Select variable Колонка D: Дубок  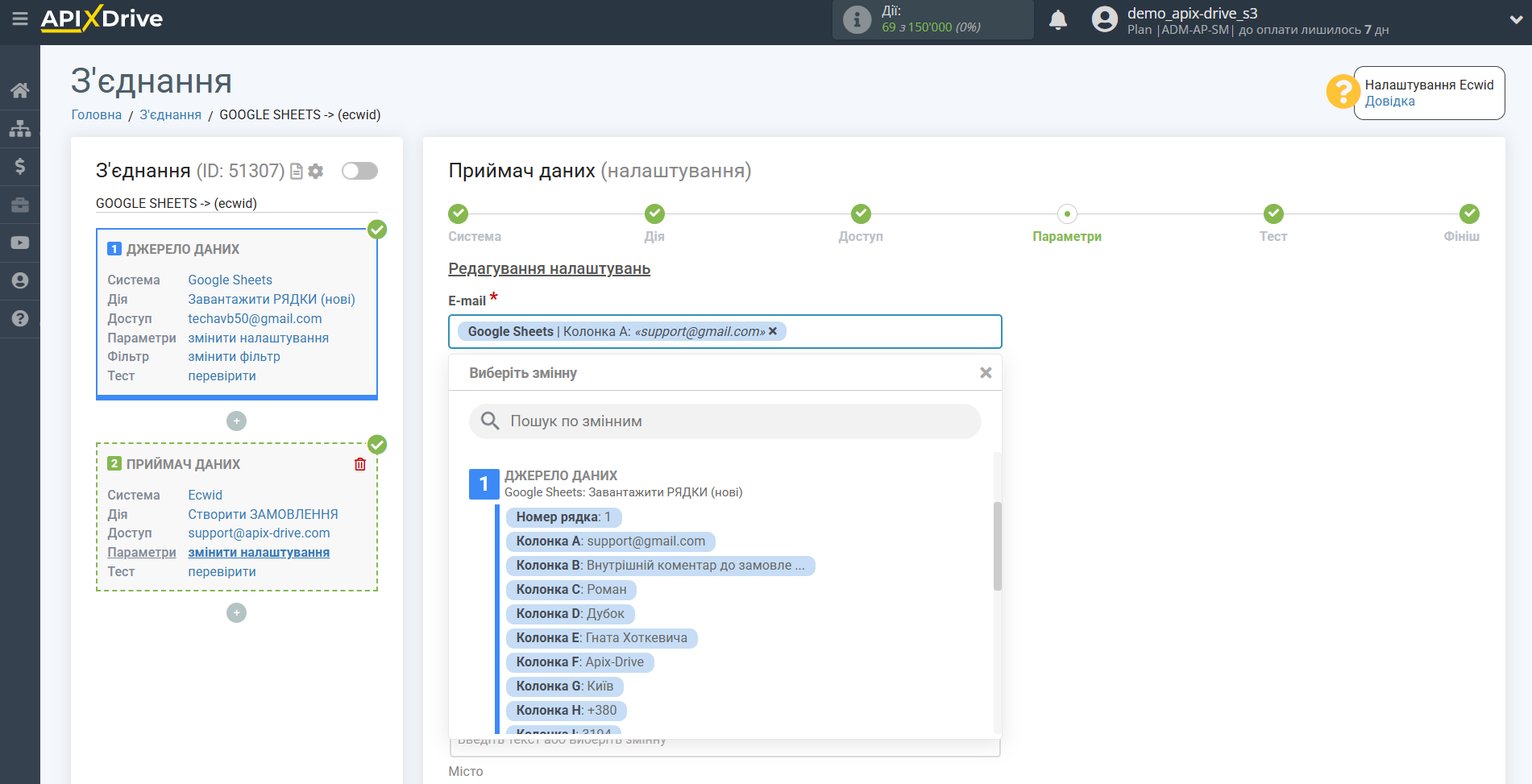tap(571, 614)
